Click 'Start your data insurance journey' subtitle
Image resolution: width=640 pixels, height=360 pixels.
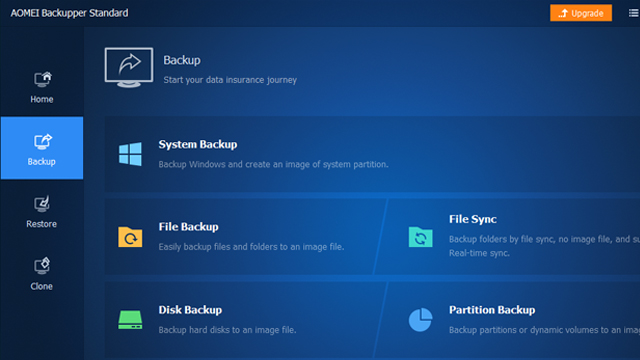coord(230,80)
